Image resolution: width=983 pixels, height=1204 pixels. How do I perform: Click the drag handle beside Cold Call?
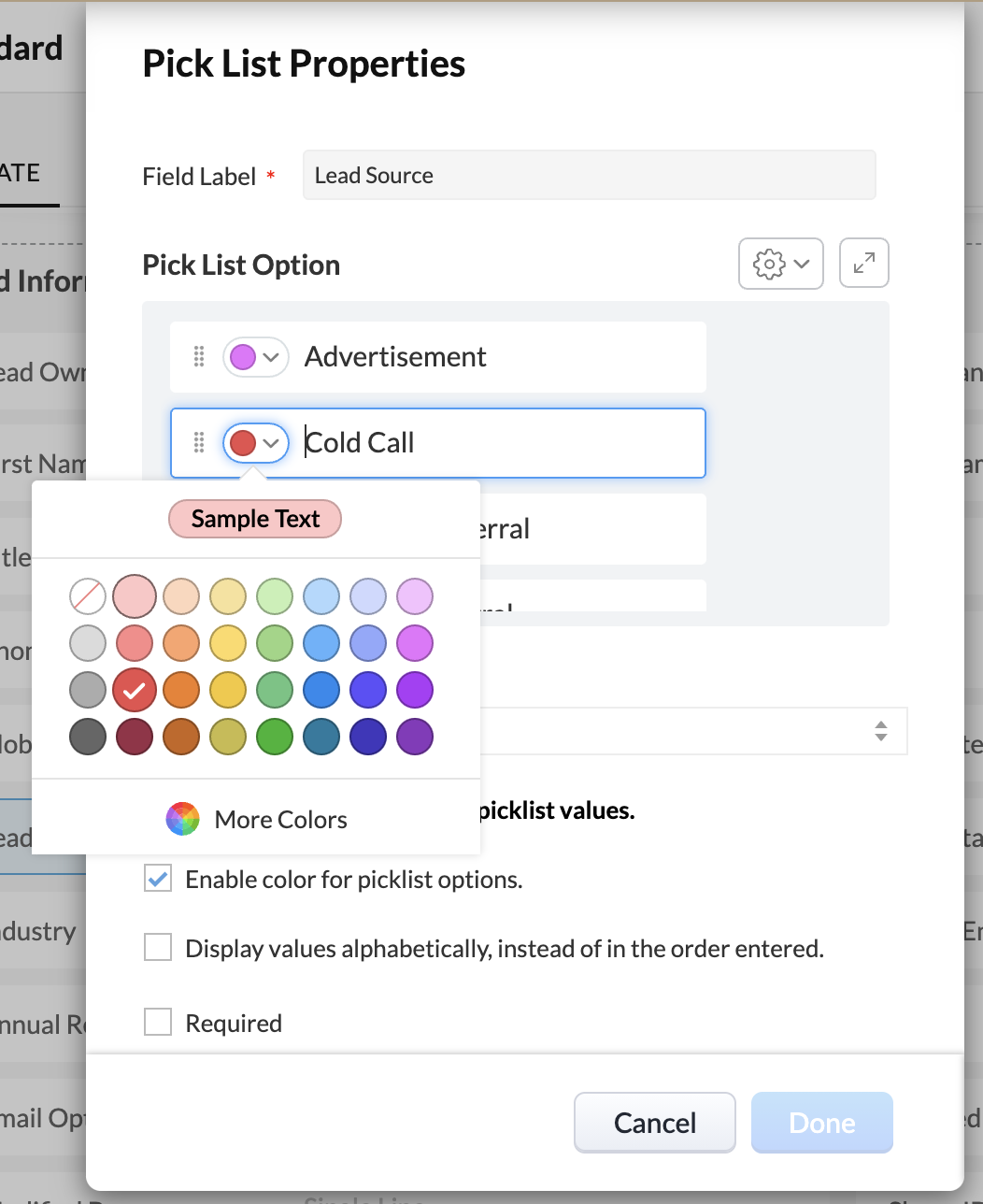[198, 443]
